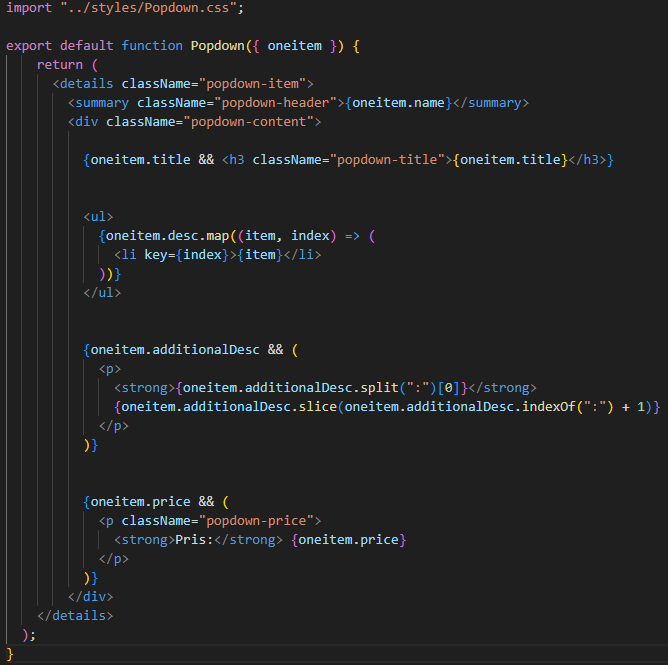Click "oneitem.additionalDesc &&" condition line
This screenshot has height=665, width=668.
(190, 350)
